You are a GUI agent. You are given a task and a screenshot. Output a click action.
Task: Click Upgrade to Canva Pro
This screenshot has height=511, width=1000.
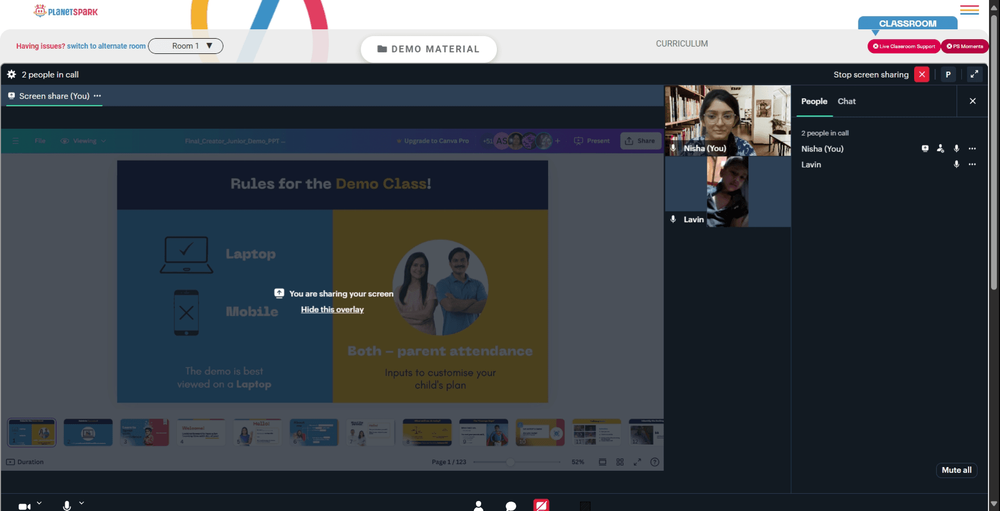(x=432, y=141)
